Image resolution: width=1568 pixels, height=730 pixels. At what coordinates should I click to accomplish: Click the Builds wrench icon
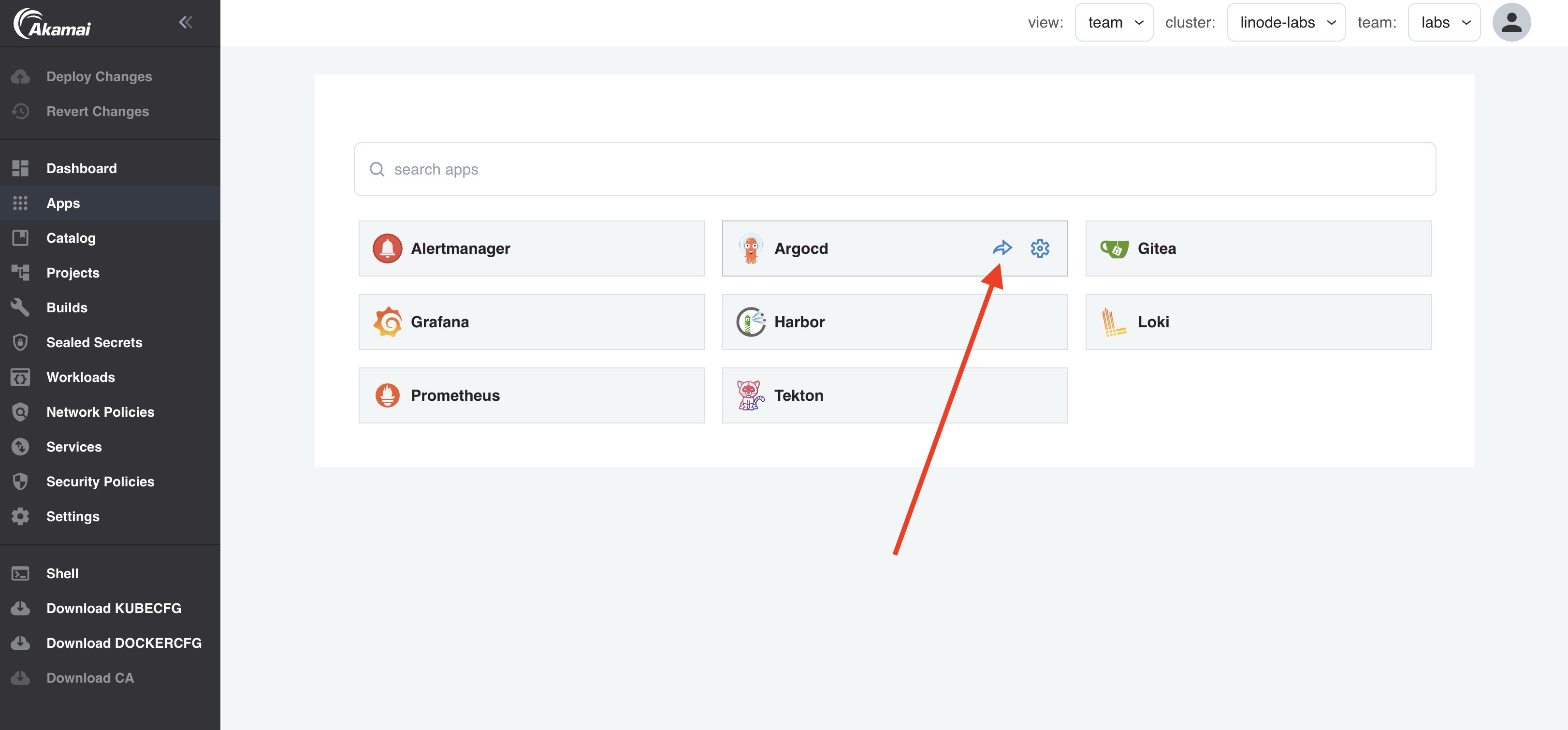20,307
